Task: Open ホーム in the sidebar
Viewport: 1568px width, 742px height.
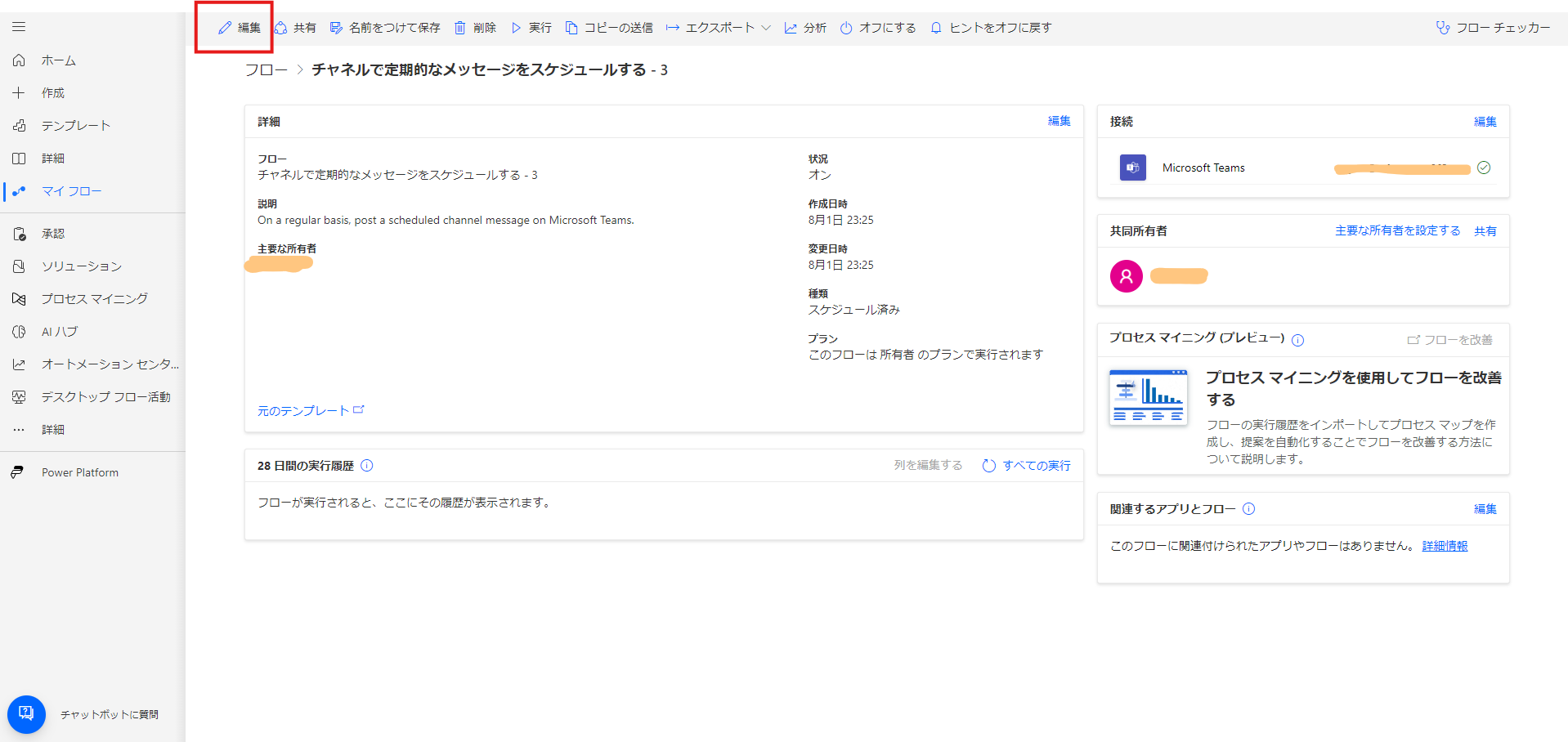Action: [x=59, y=60]
